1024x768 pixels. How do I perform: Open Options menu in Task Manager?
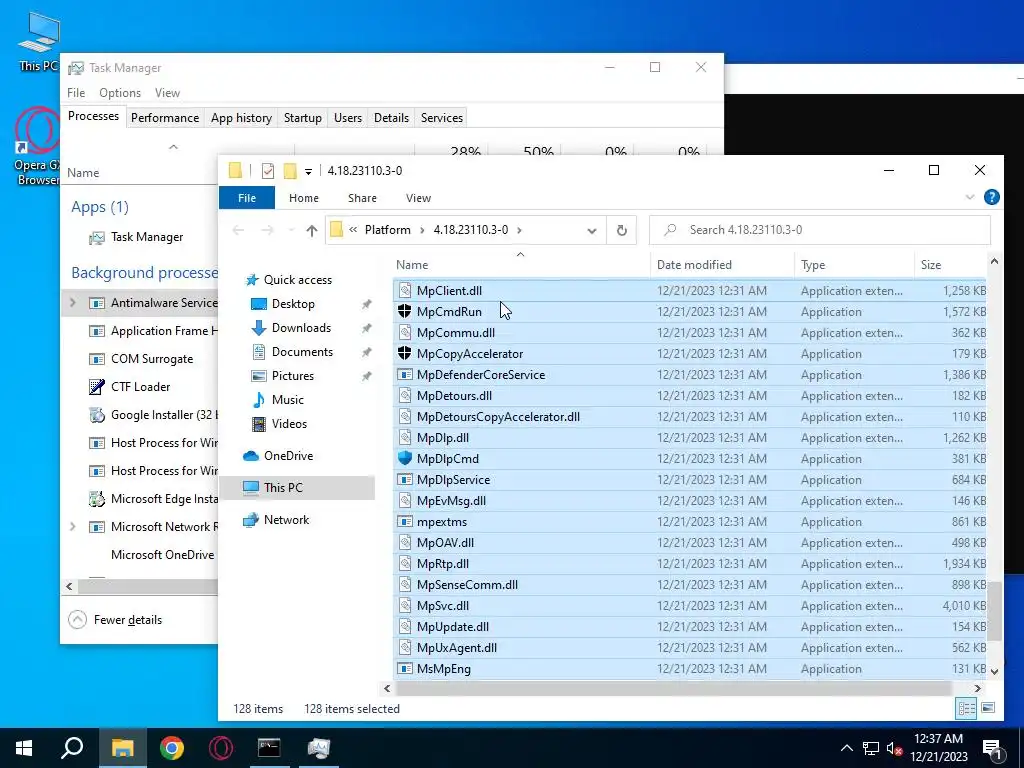pyautogui.click(x=120, y=93)
